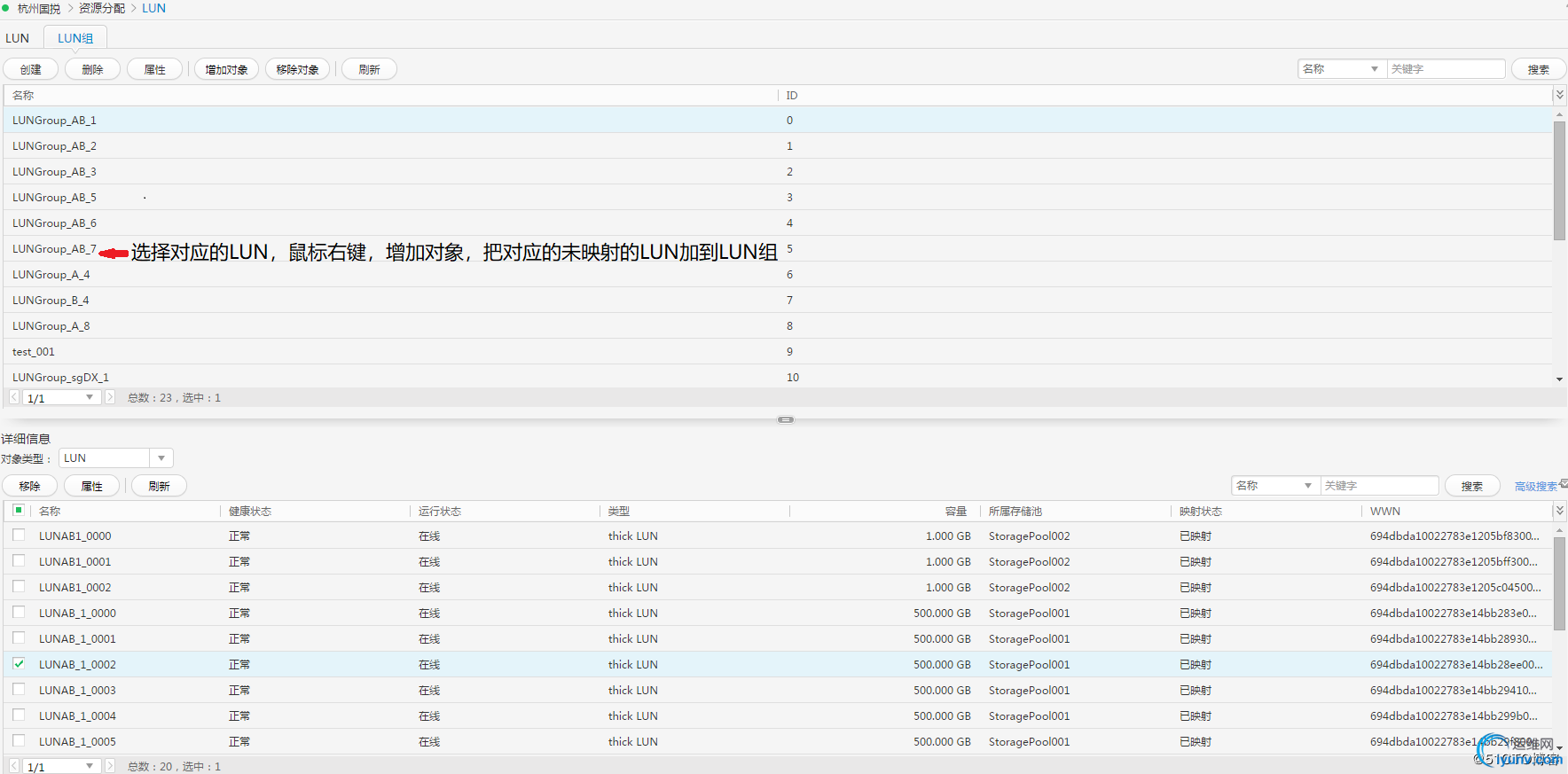Click the splitter handle above 详细信息
The height and width of the screenshot is (774, 1568).
tap(786, 419)
